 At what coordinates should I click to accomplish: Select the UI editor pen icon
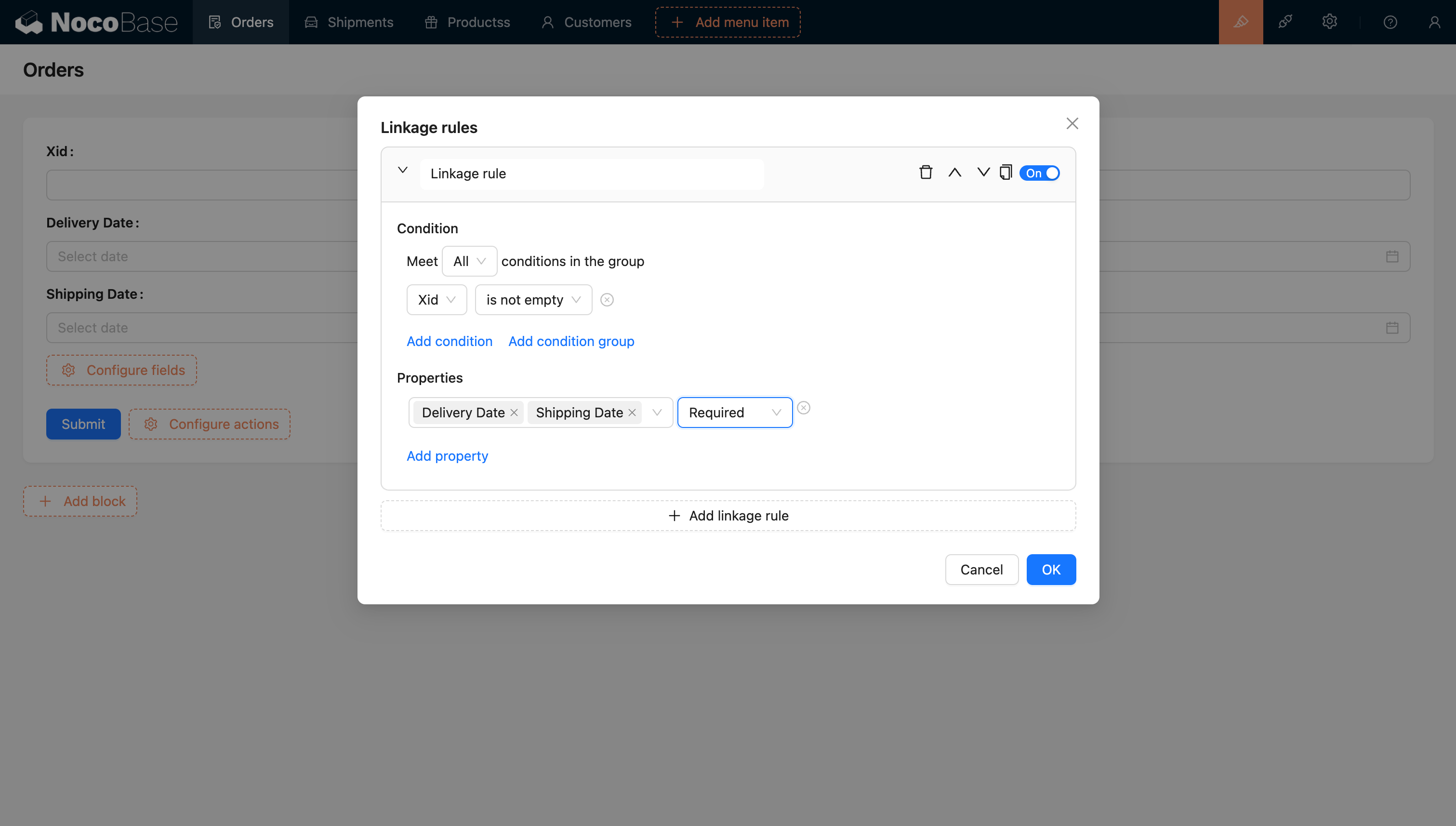(x=1241, y=22)
